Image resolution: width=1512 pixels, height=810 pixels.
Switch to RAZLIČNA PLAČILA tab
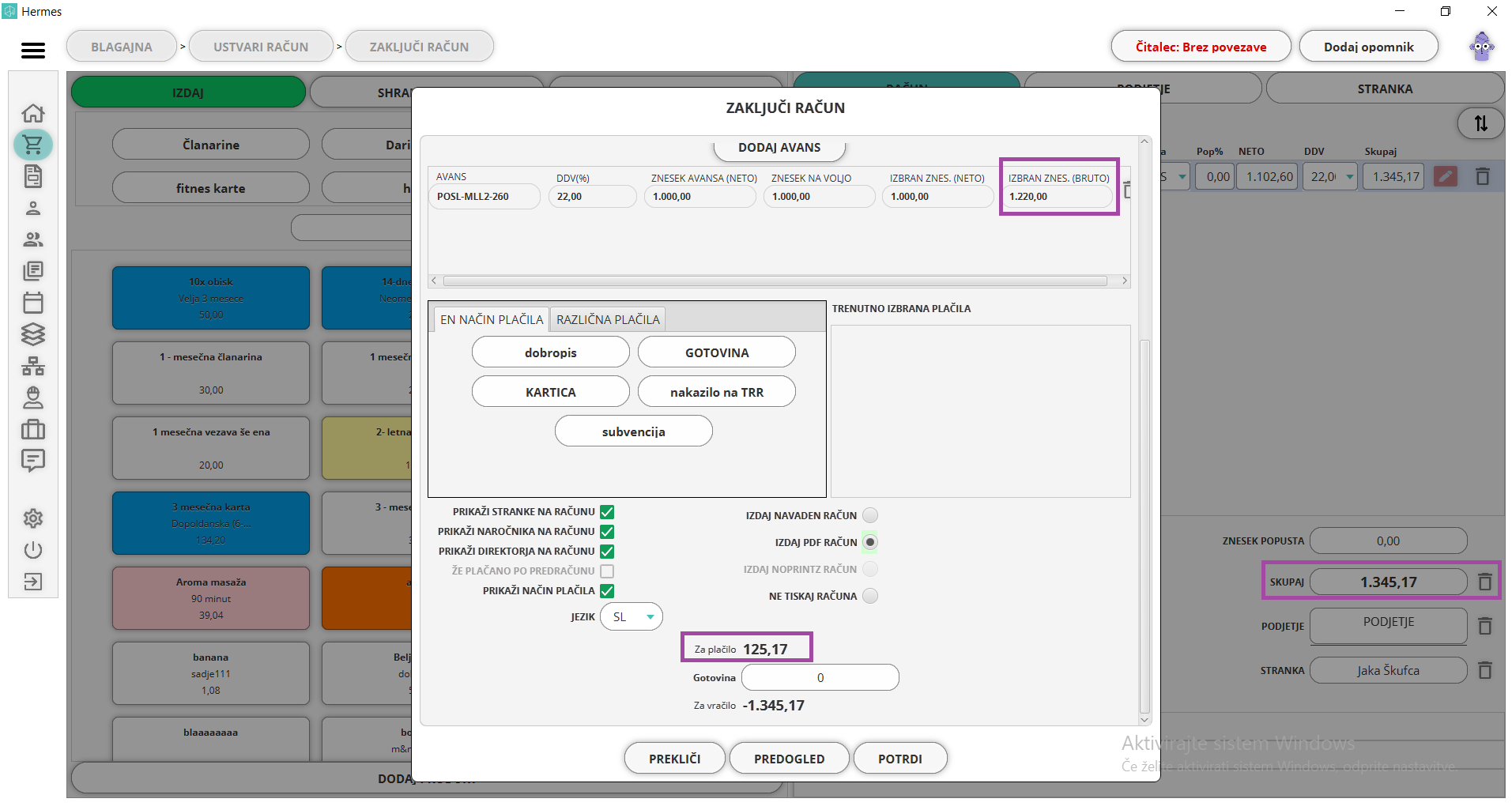608,319
